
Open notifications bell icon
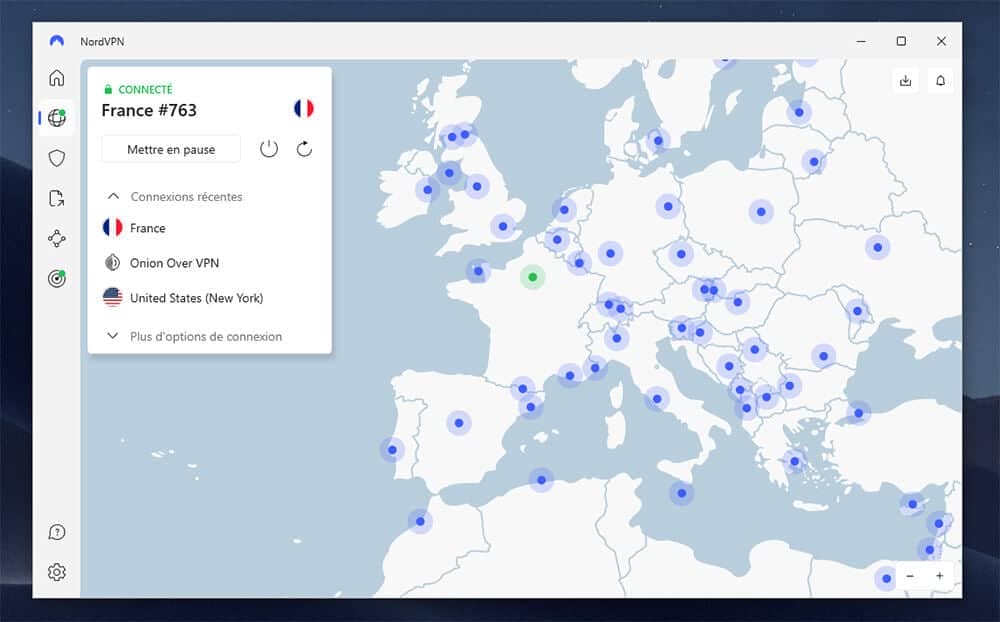click(x=941, y=80)
